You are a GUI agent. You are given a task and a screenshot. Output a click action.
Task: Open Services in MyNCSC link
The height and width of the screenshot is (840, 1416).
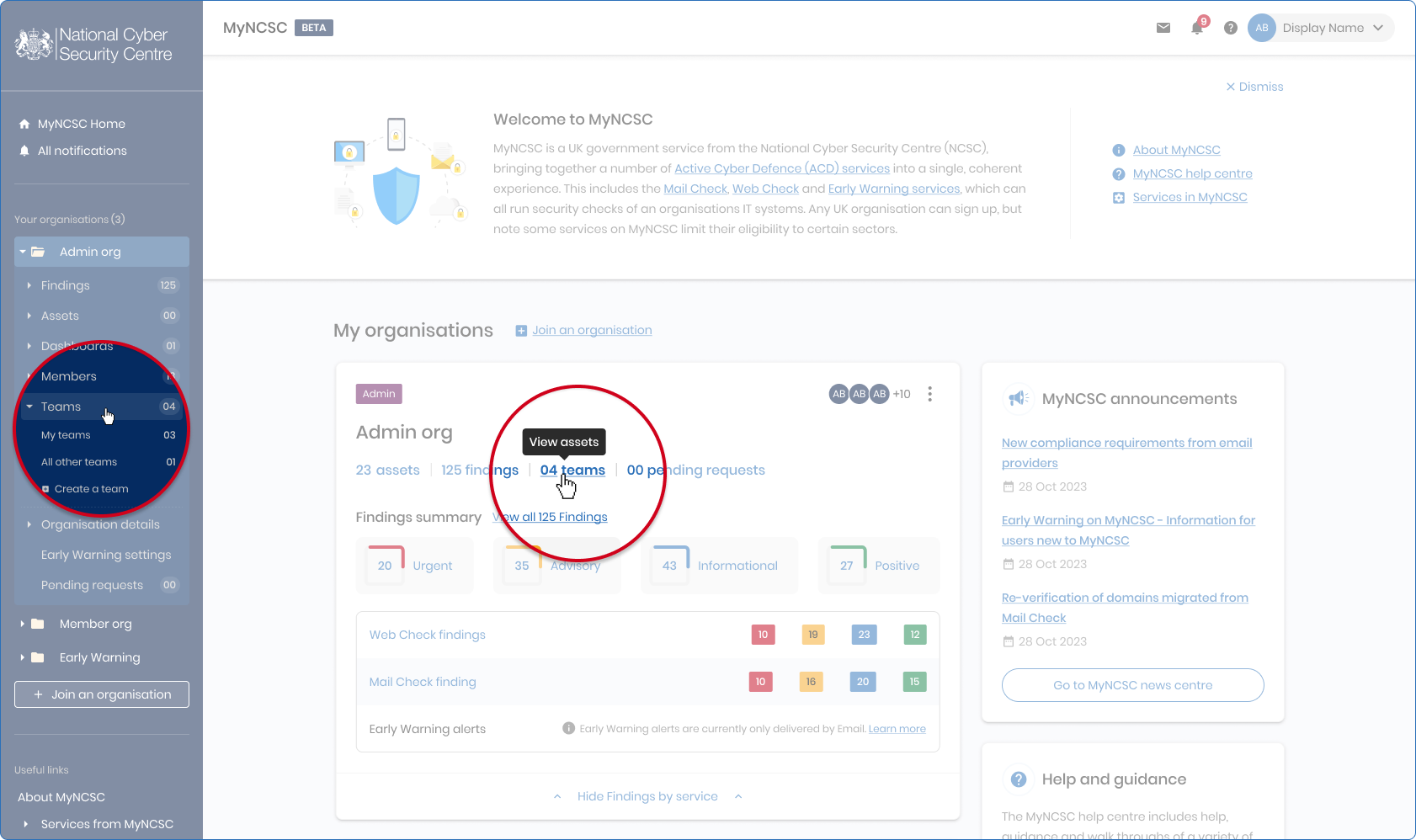coord(1190,197)
